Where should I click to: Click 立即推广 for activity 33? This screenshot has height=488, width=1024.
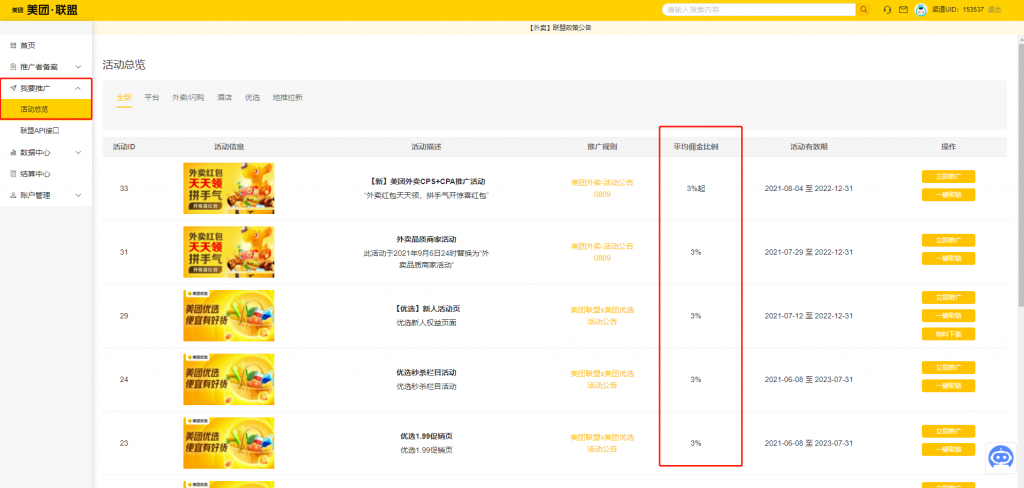click(948, 176)
